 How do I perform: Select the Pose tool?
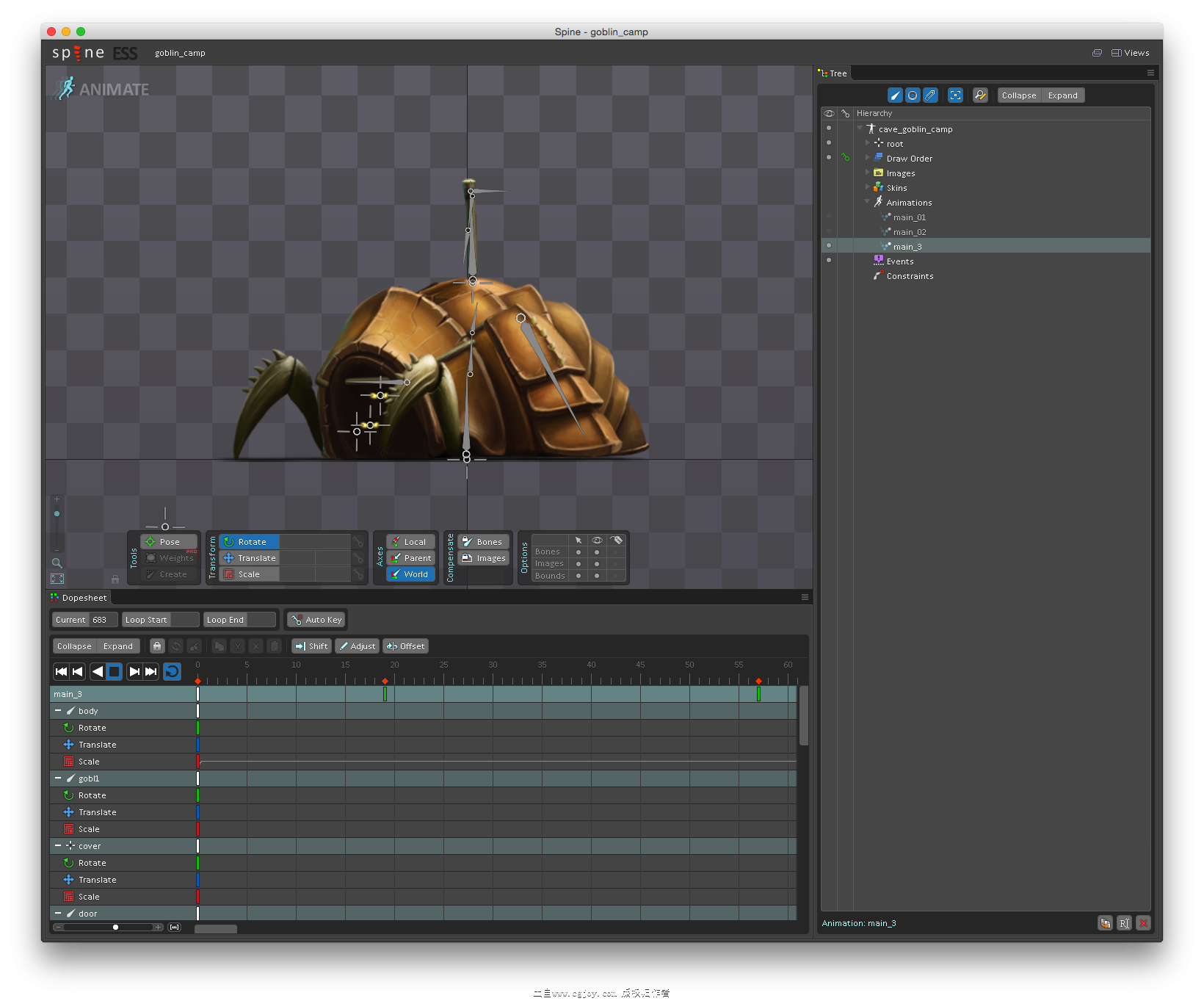[x=169, y=542]
